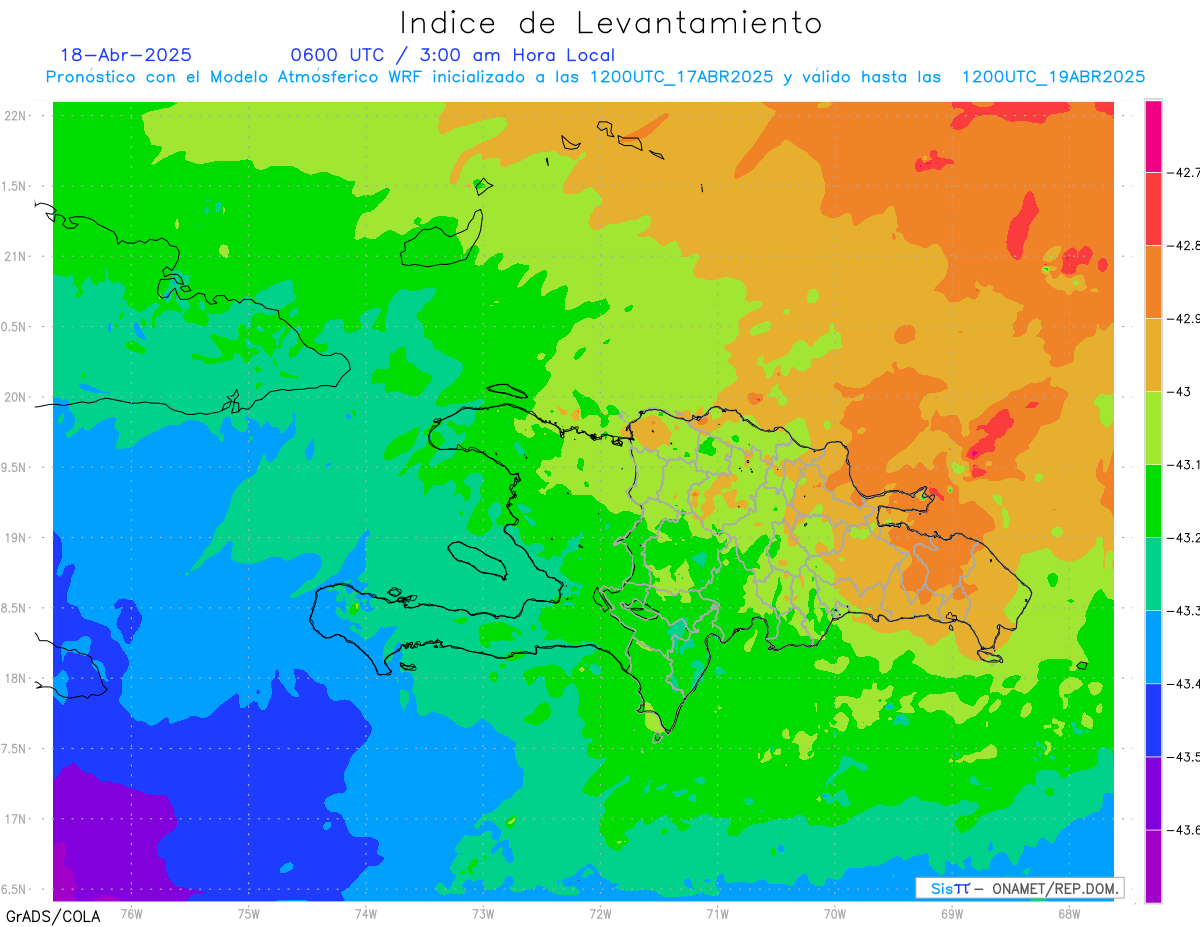Image resolution: width=1200 pixels, height=927 pixels.
Task: Click the 68W longitude label
Action: coord(1069,913)
